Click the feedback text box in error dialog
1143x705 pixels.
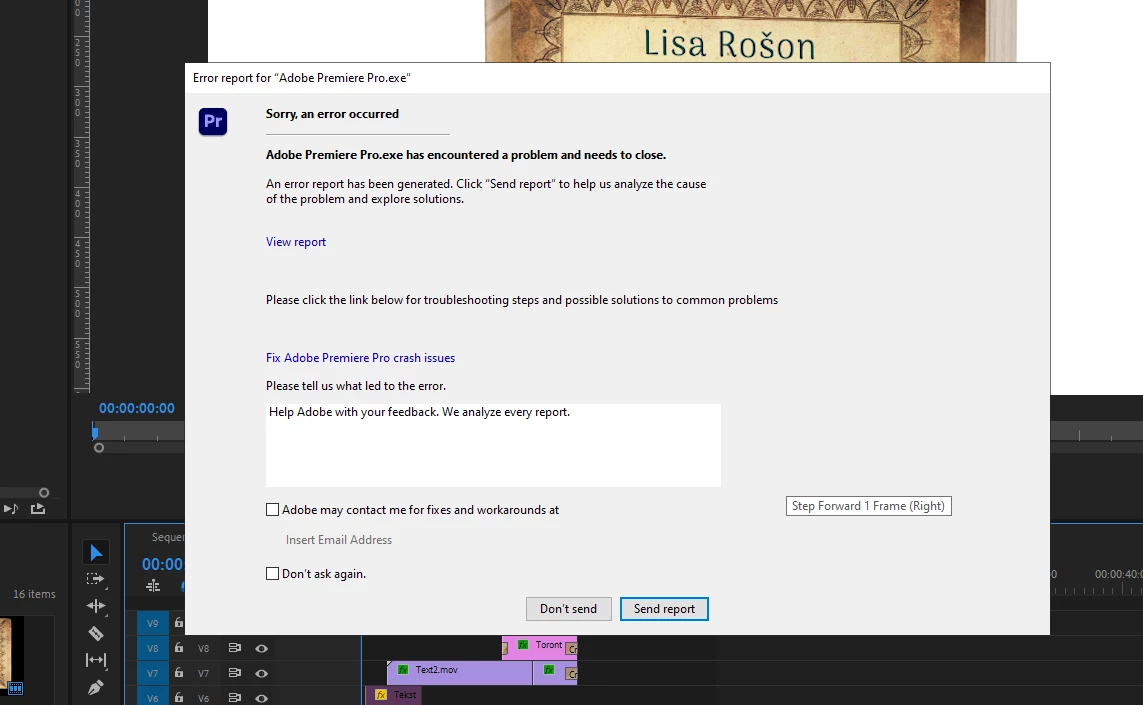click(494, 445)
